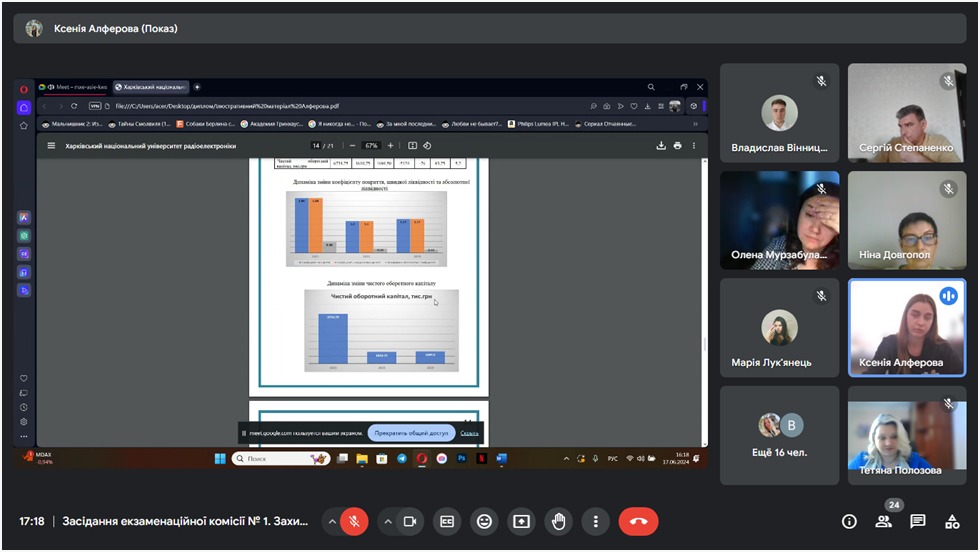Show the participants list with 24 badge

pos(883,521)
